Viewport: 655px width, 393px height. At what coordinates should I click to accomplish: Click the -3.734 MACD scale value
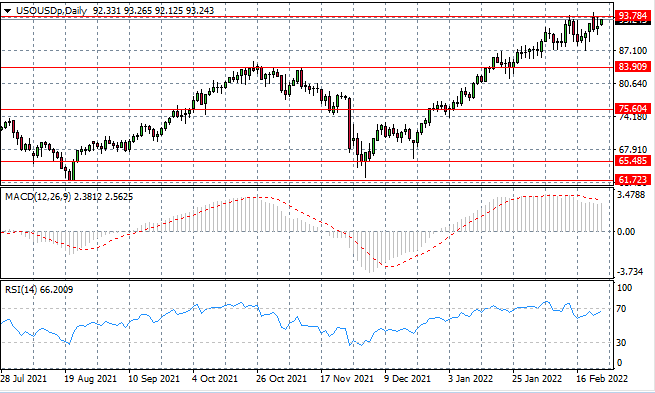630,272
